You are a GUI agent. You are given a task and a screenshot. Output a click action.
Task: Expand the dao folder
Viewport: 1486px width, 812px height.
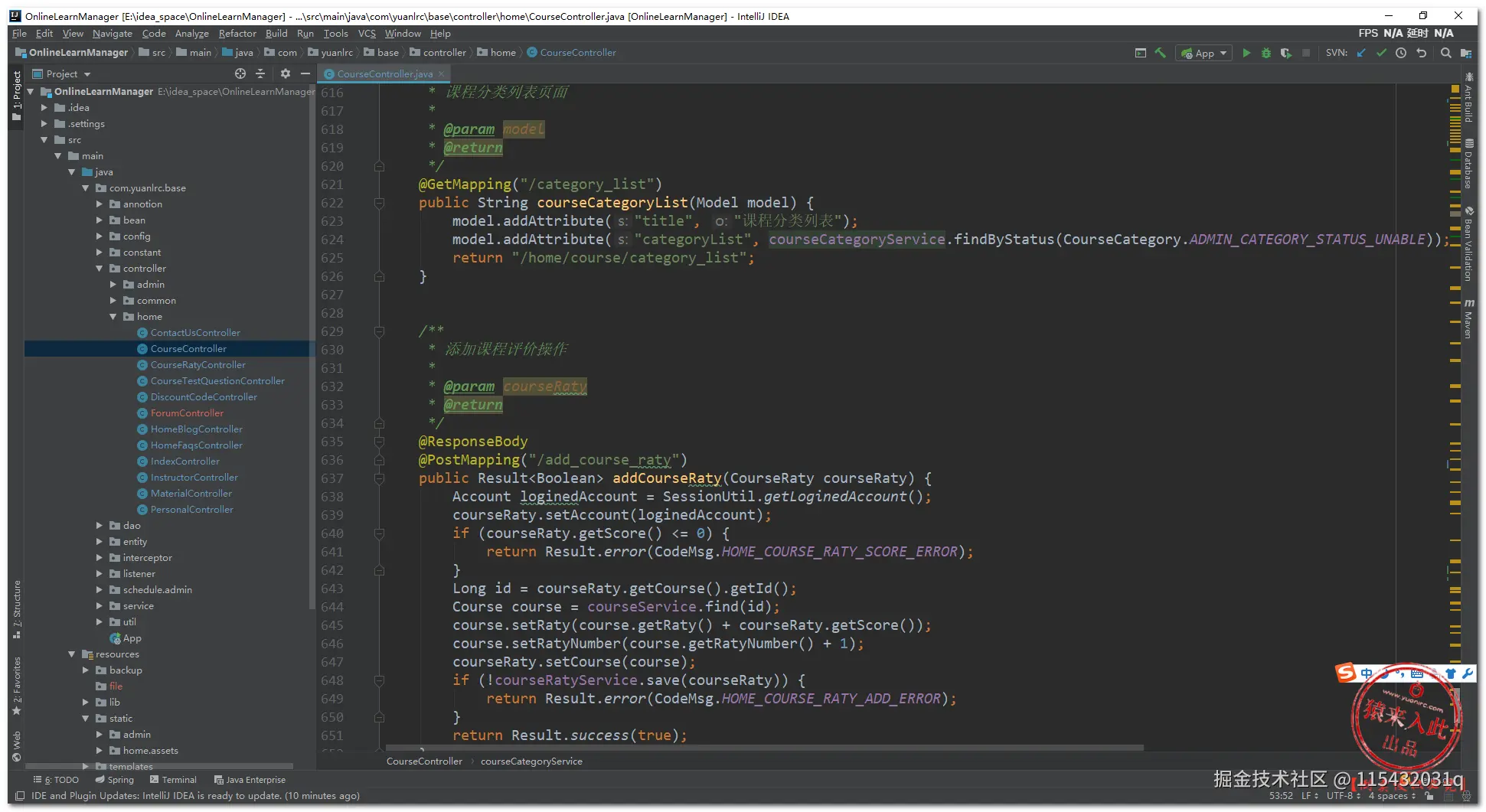point(100,526)
